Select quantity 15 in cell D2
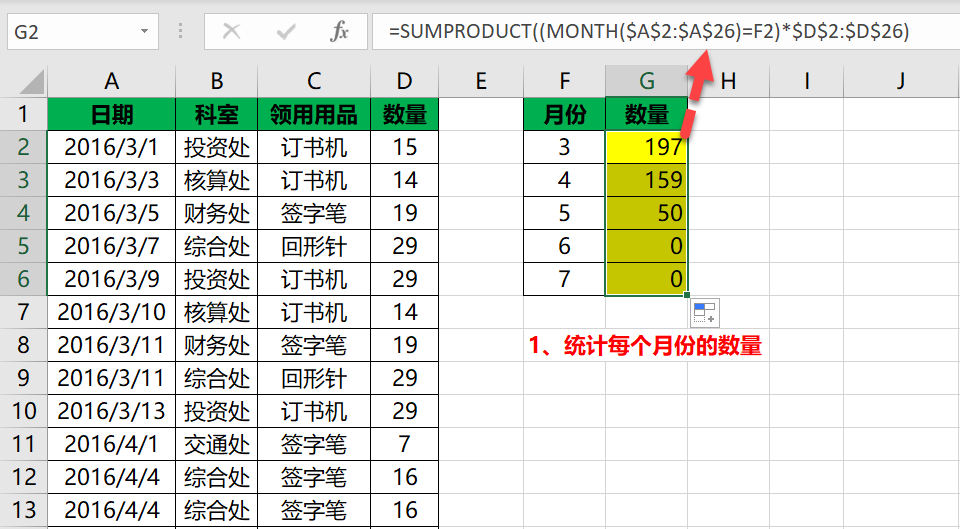 (x=404, y=147)
